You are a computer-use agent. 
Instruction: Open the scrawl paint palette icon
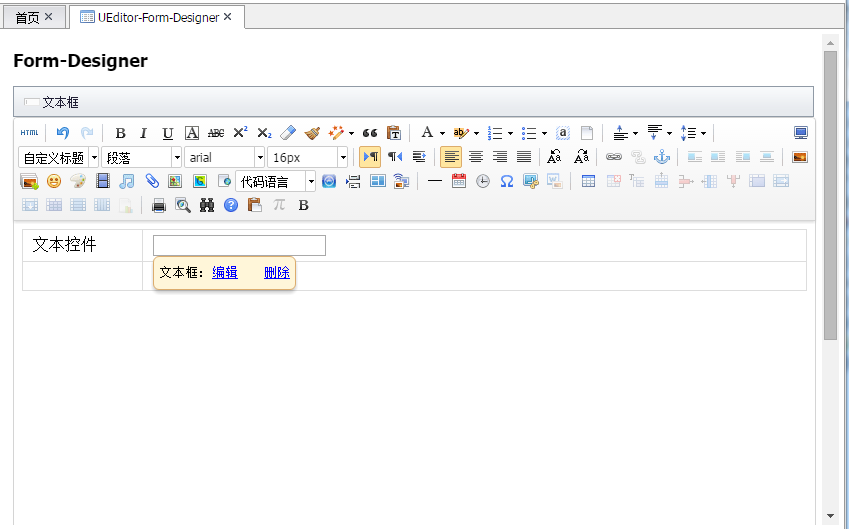[x=78, y=181]
